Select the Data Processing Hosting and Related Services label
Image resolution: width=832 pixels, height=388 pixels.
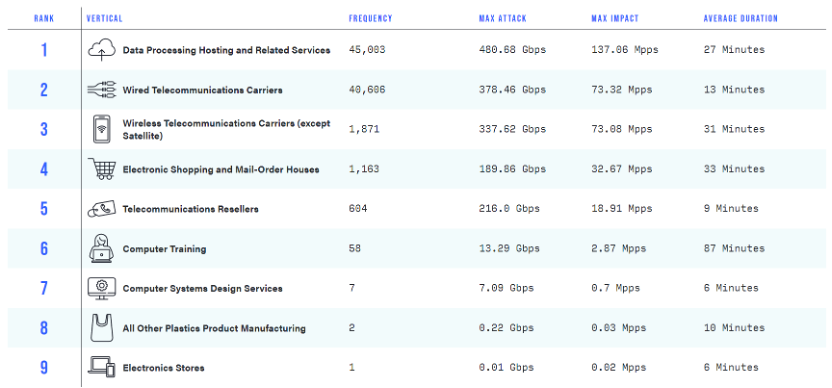pyautogui.click(x=227, y=50)
